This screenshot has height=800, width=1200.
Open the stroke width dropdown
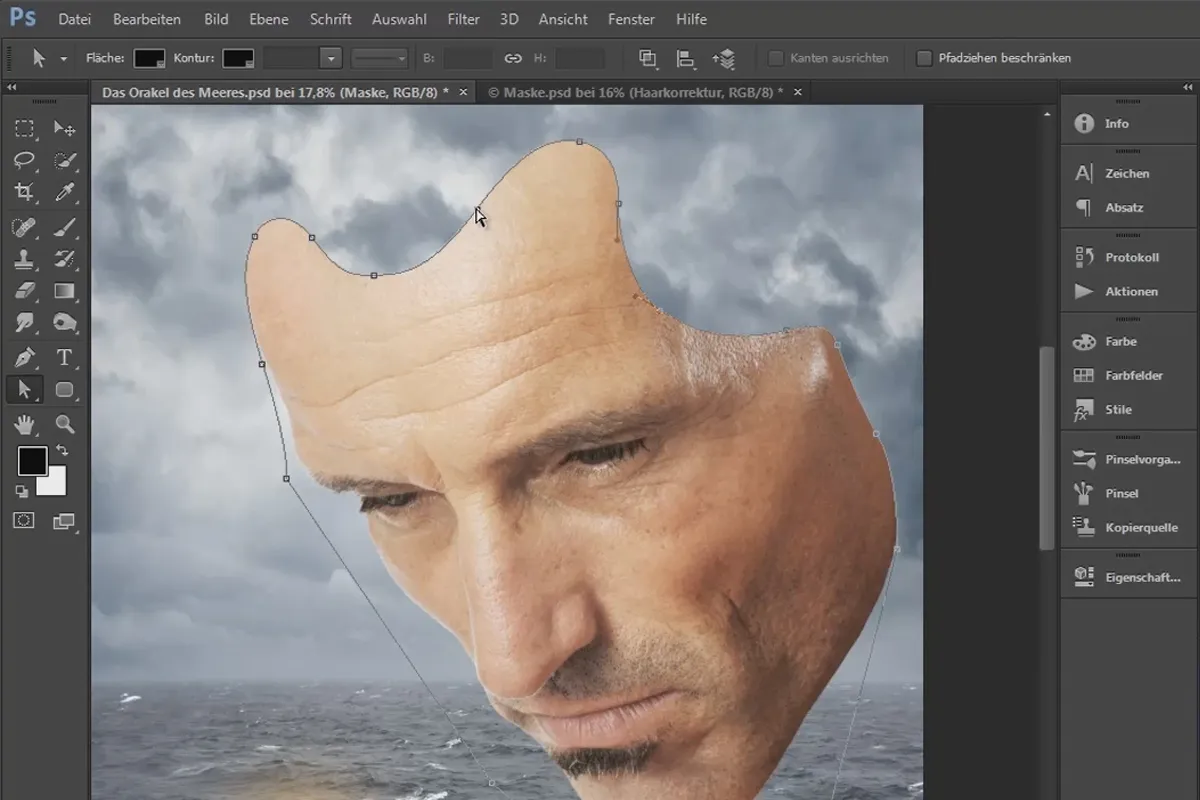331,58
